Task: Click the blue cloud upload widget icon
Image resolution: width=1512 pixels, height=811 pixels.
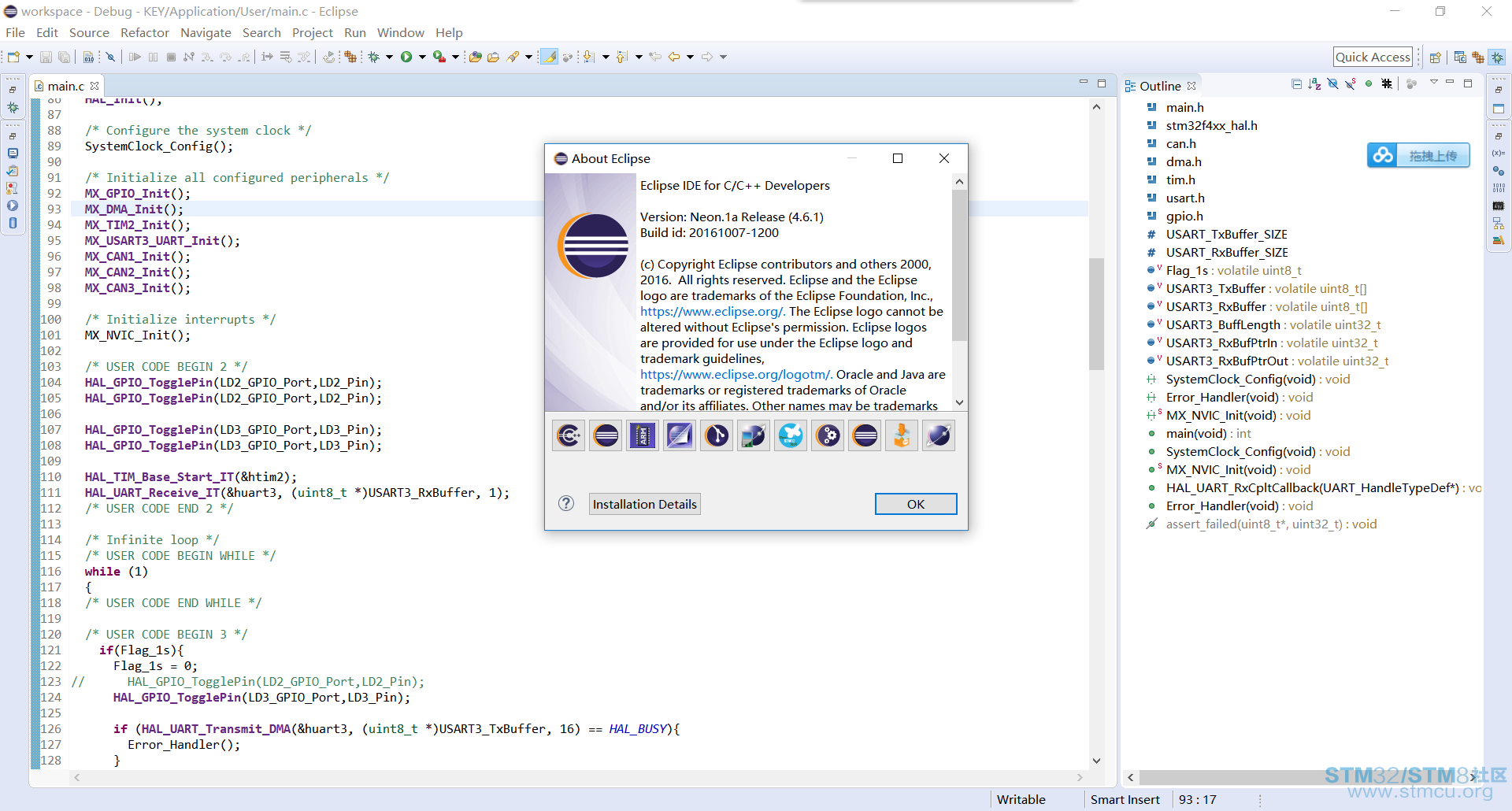Action: pyautogui.click(x=1383, y=155)
